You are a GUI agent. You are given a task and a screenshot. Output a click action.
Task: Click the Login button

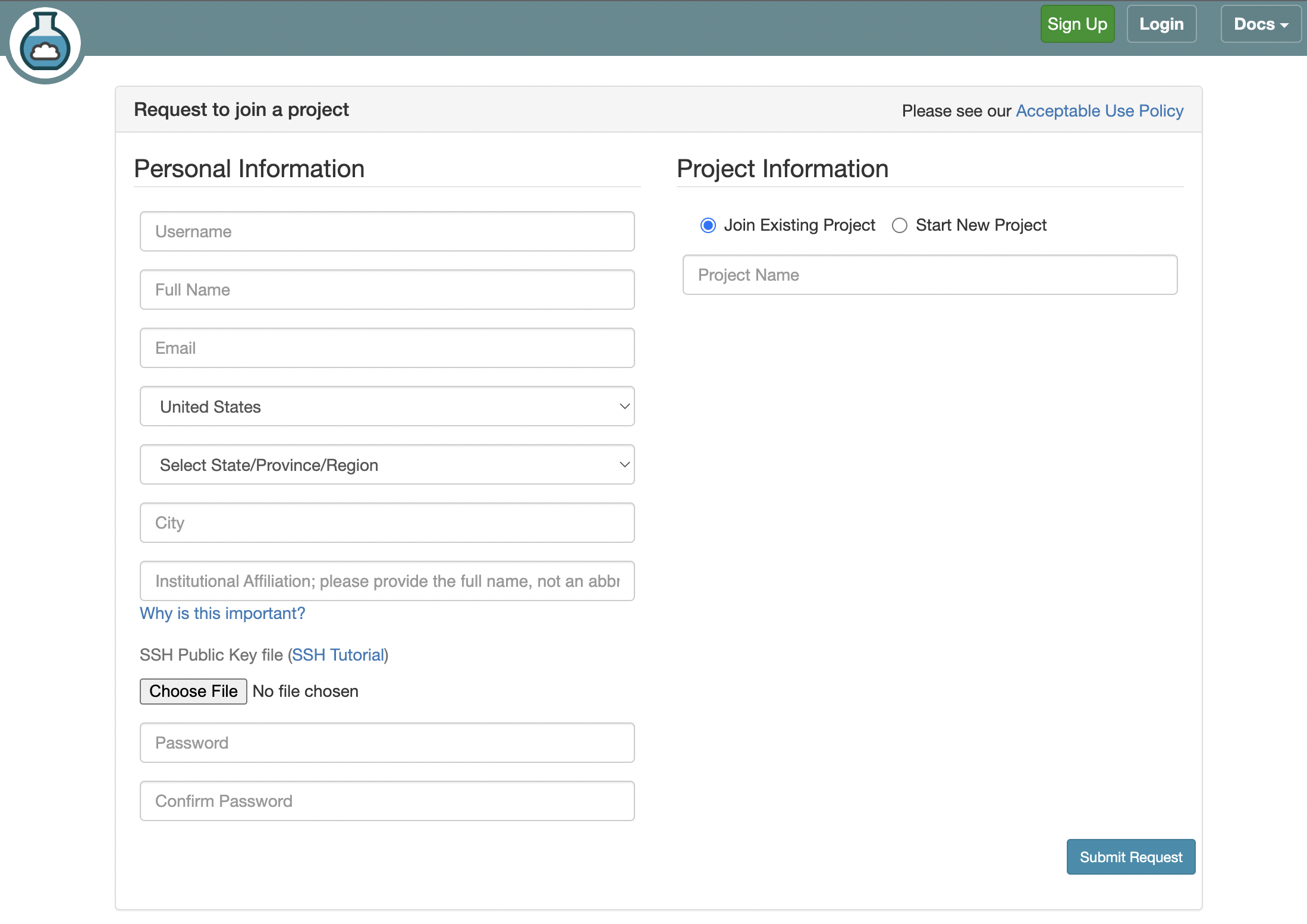tap(1161, 24)
